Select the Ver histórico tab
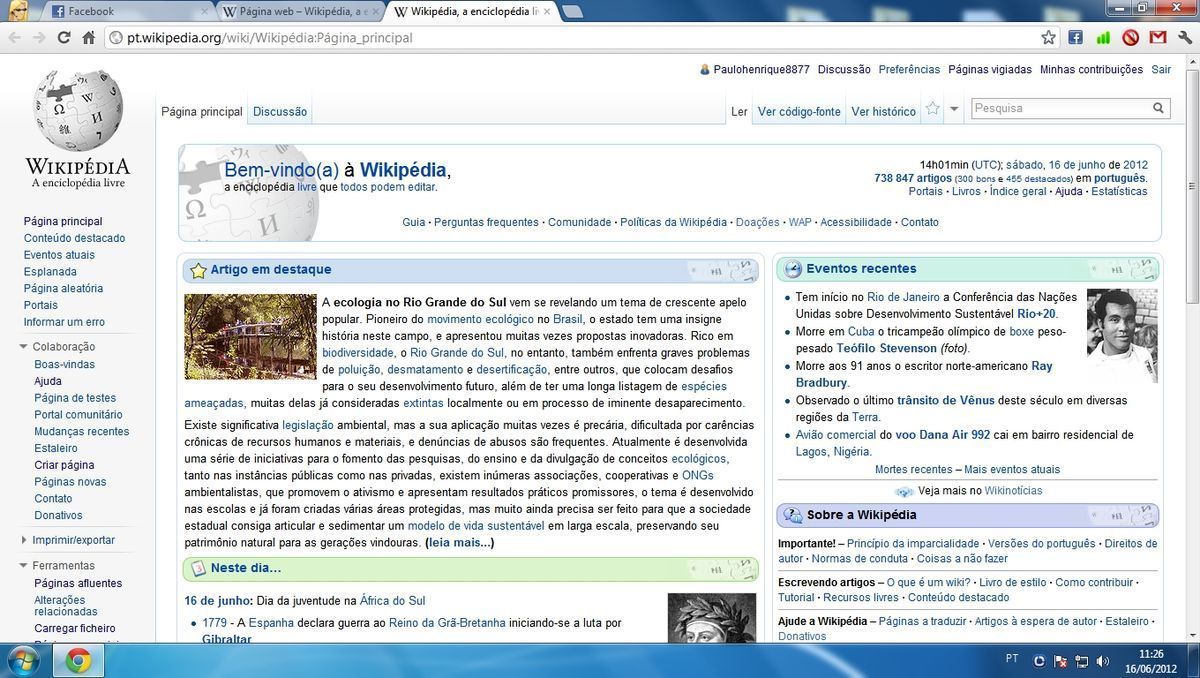This screenshot has width=1200, height=678. 884,112
